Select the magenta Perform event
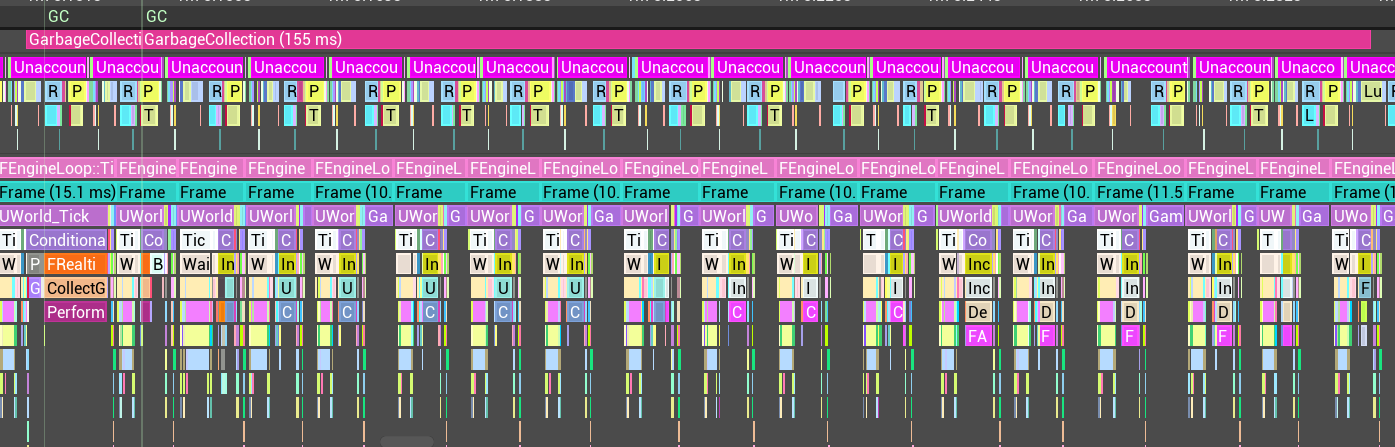1395x447 pixels. pos(75,312)
